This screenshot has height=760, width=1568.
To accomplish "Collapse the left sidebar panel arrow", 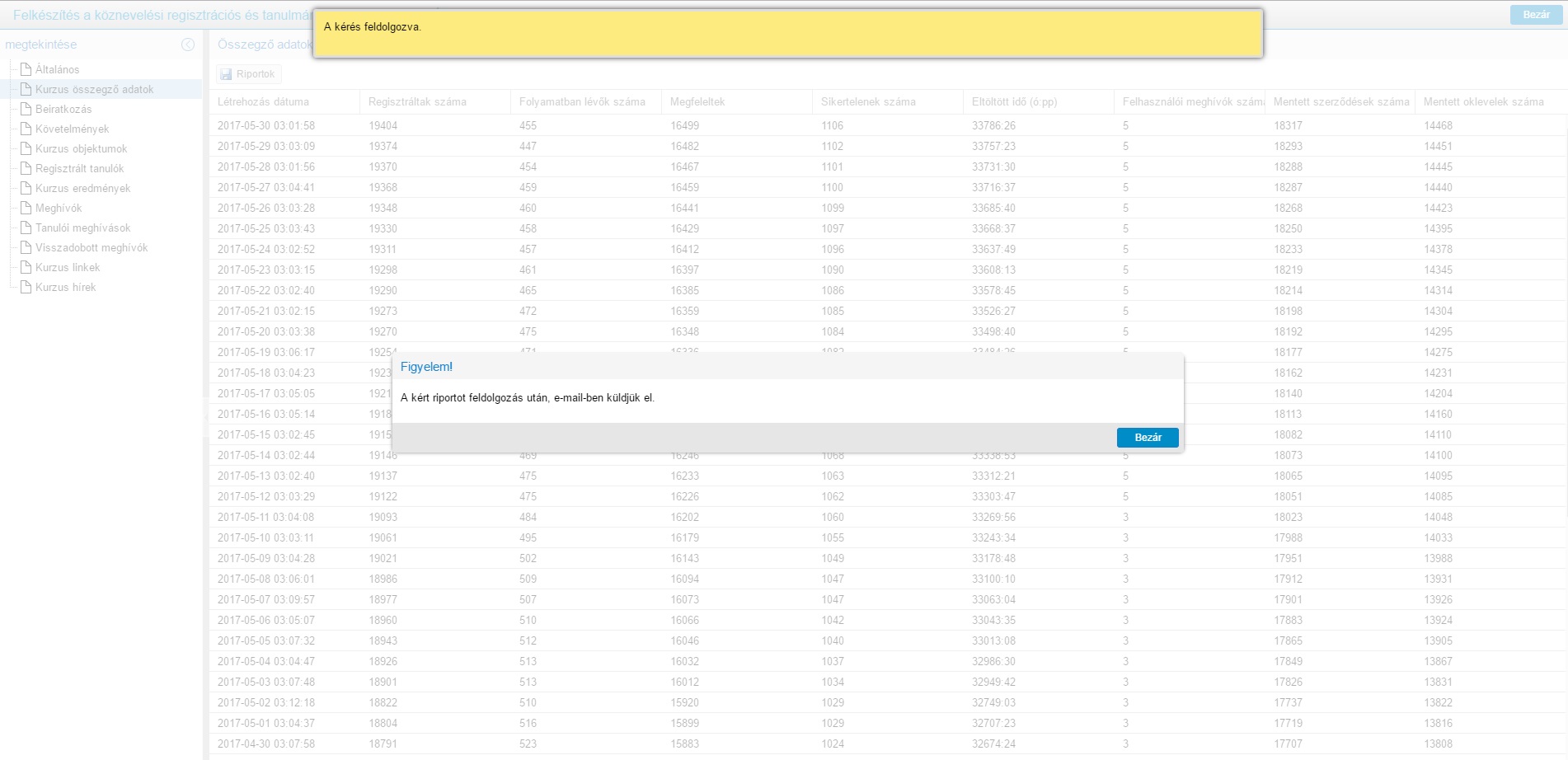I will click(x=188, y=45).
